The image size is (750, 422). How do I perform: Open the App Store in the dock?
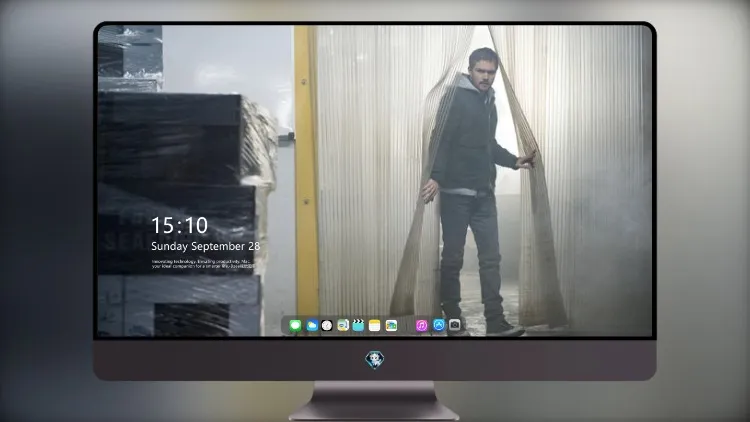(439, 325)
